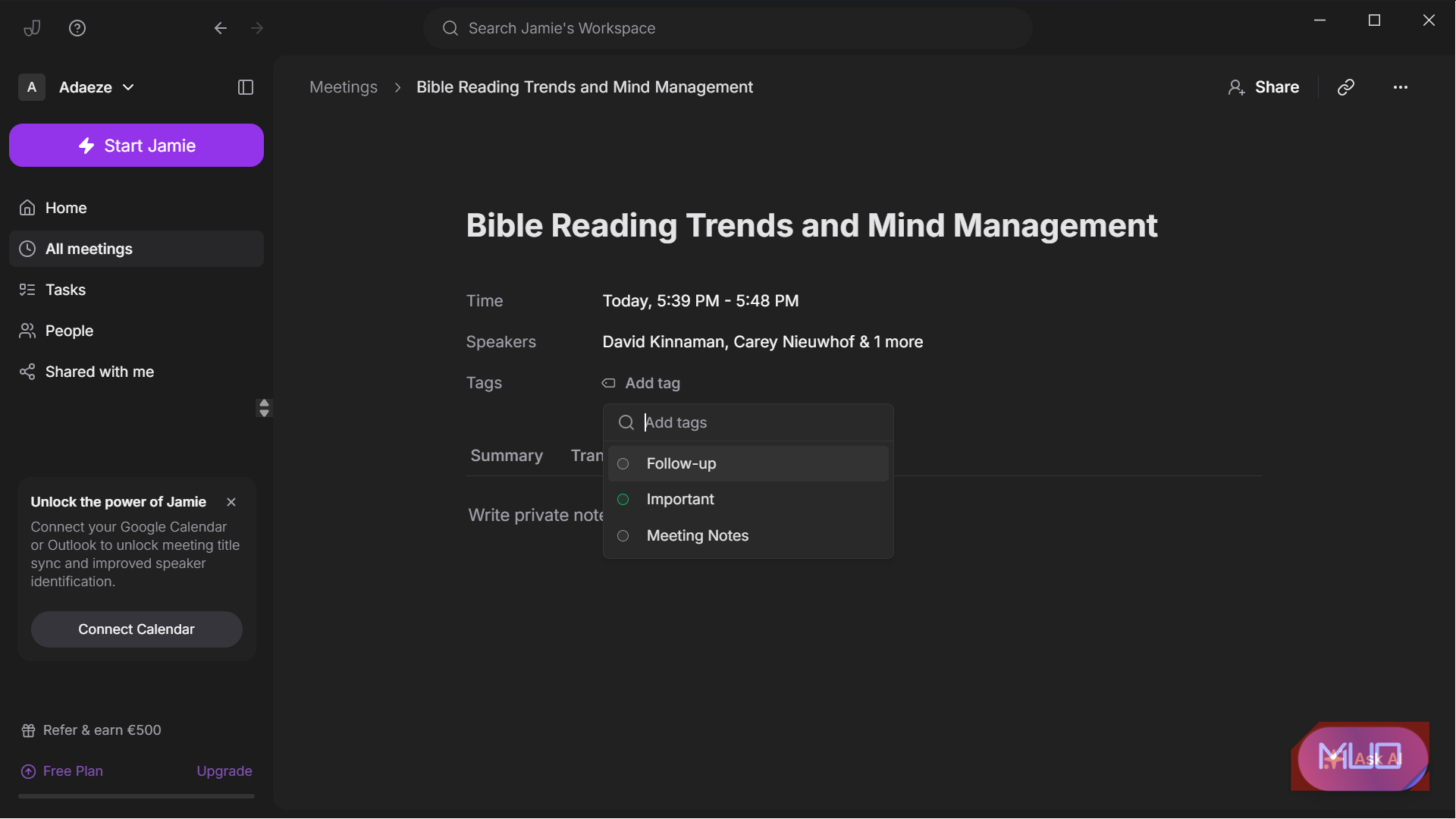Screen dimensions: 1456x819
Task: Maximize the window
Action: point(1374,20)
